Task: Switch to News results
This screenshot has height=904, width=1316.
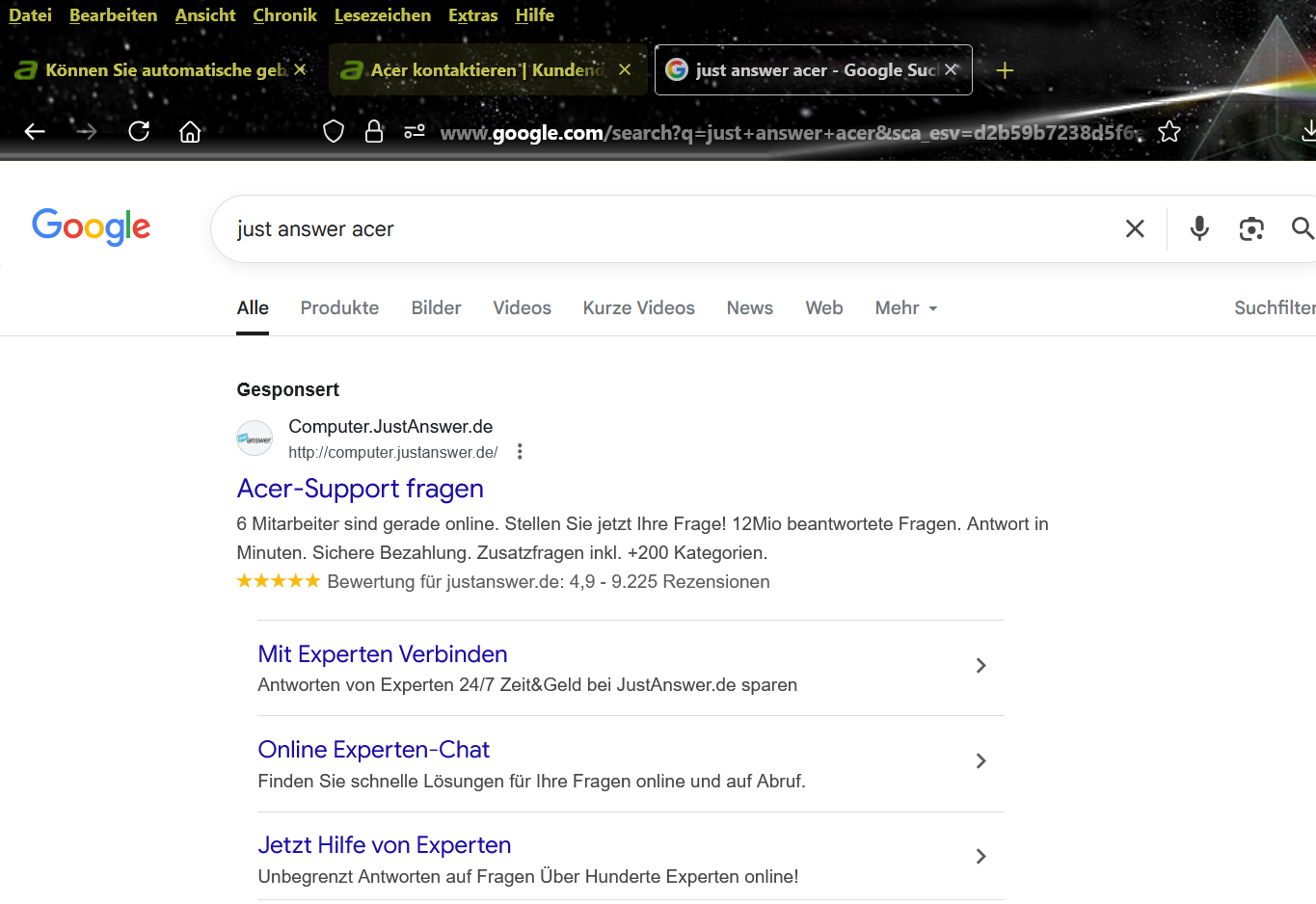Action: tap(749, 307)
